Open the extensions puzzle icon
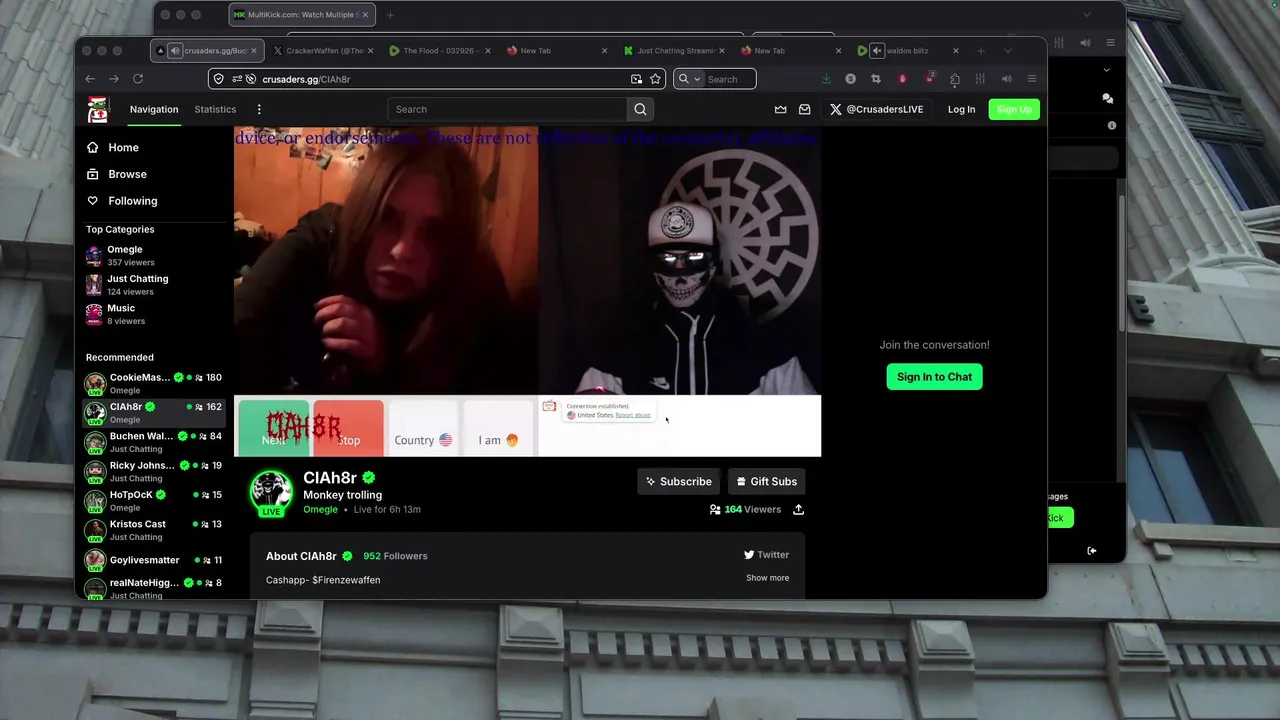This screenshot has width=1280, height=720. [x=955, y=79]
